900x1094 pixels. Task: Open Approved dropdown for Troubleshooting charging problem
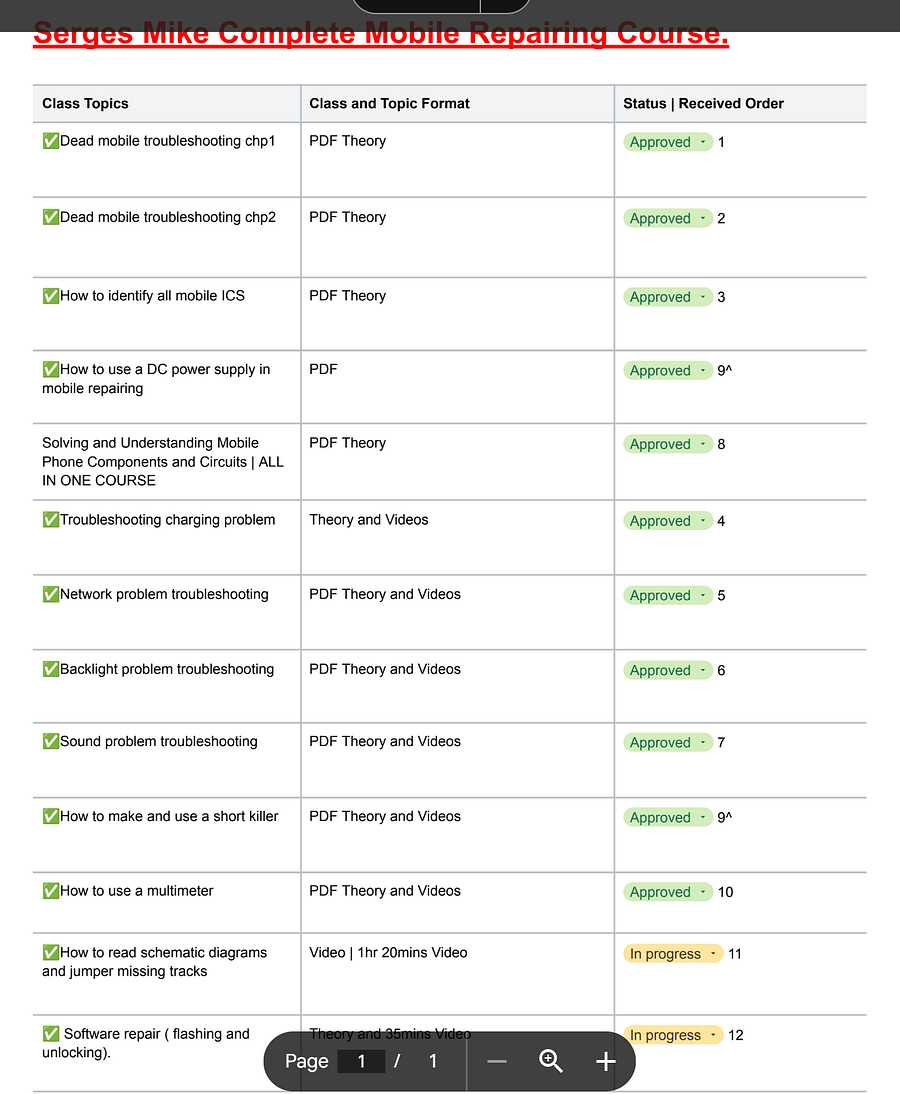click(668, 521)
